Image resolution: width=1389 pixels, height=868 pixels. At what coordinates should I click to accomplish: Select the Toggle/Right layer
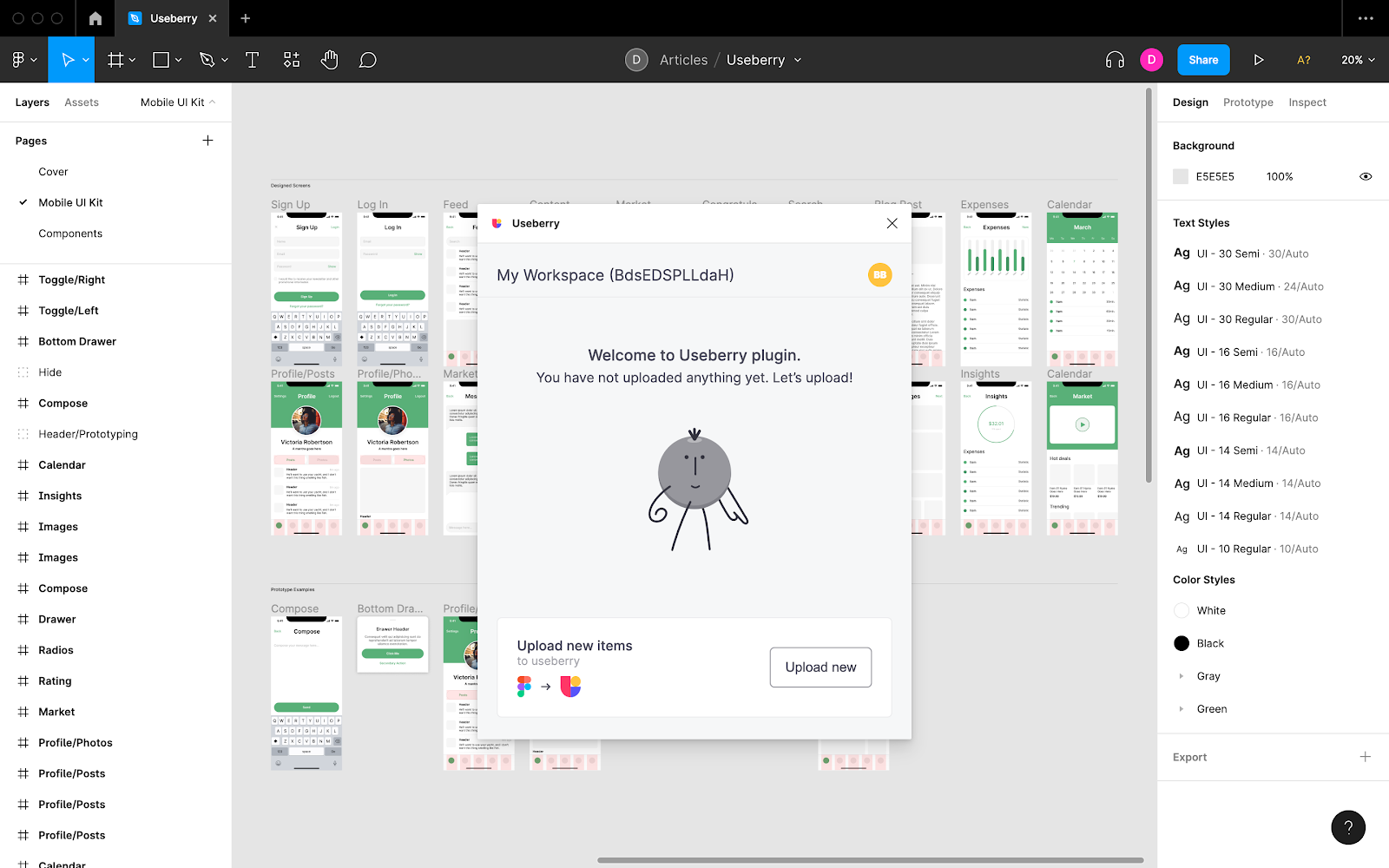click(71, 279)
